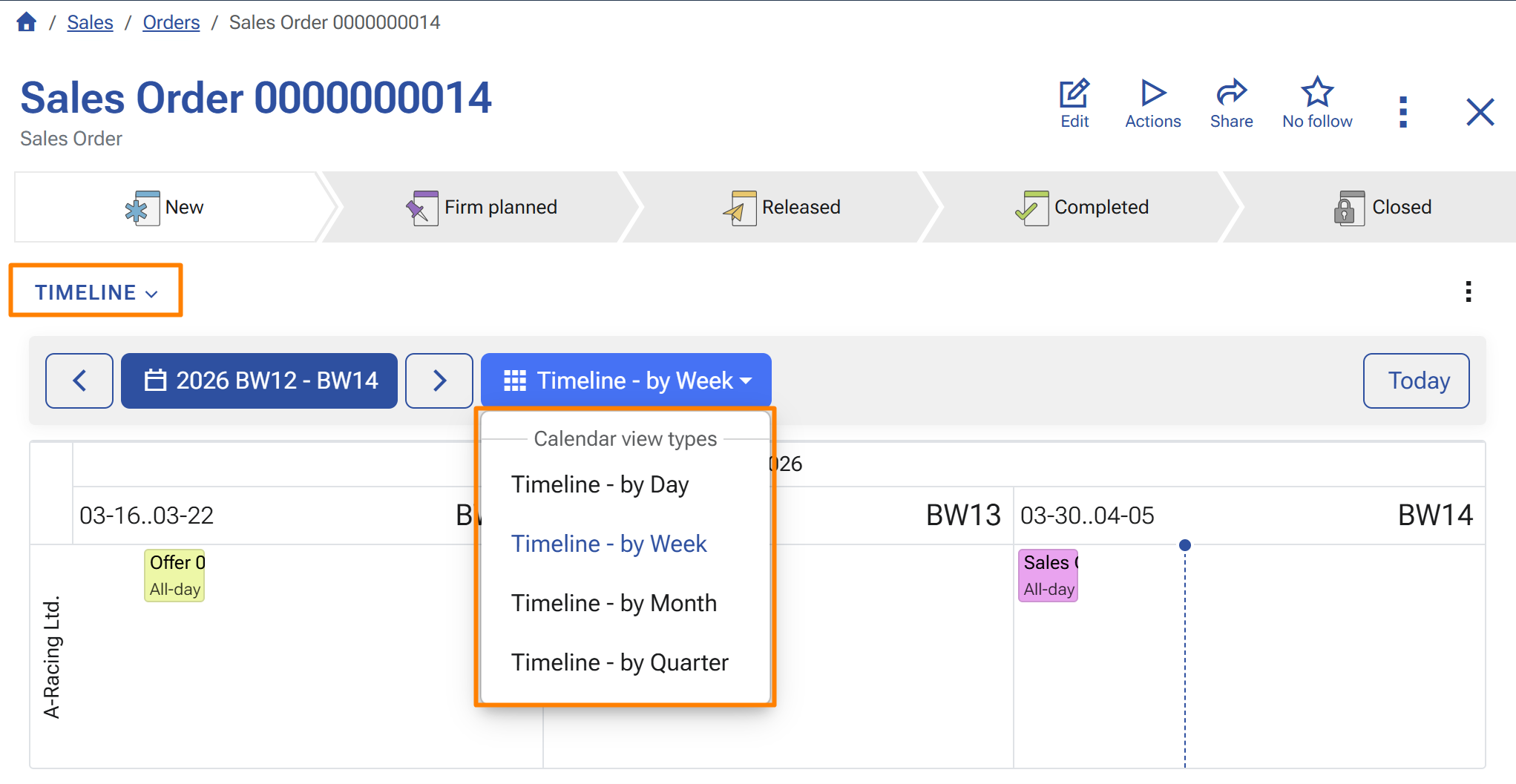Select Timeline - by Quarter view type
This screenshot has width=1516, height=784.
(620, 662)
